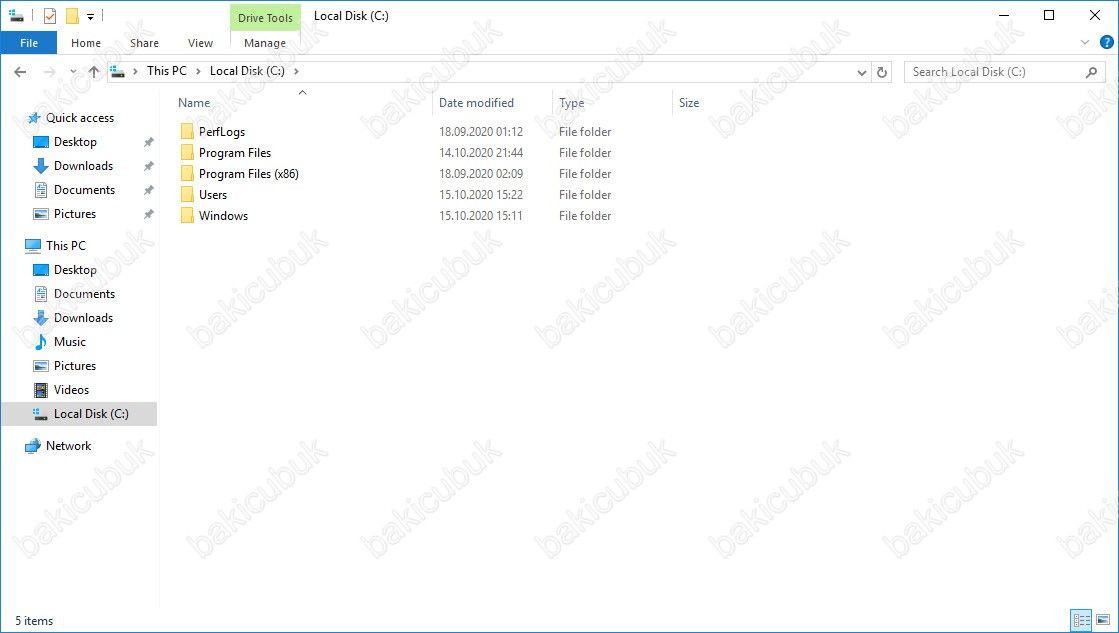This screenshot has height=633, width=1119.
Task: Open Documents under This PC
Action: tap(84, 294)
